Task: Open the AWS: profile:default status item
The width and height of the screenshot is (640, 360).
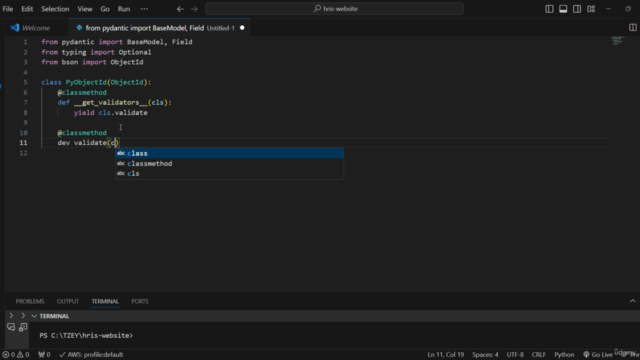Action: pyautogui.click(x=91, y=355)
